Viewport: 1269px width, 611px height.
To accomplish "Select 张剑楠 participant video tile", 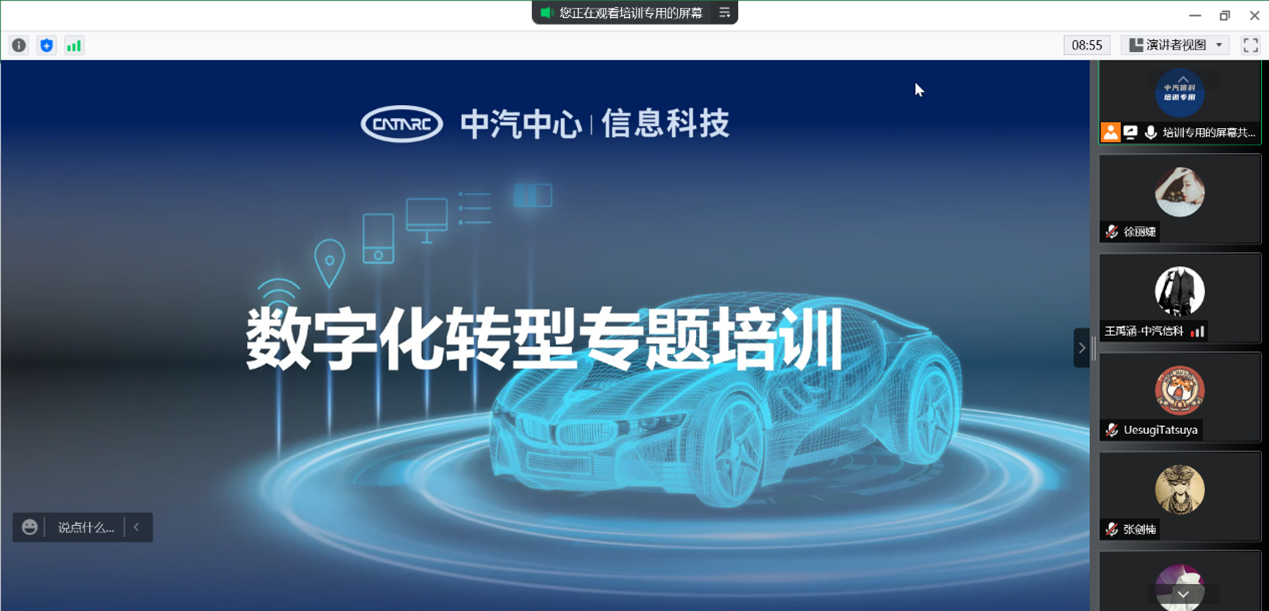I will [x=1179, y=495].
